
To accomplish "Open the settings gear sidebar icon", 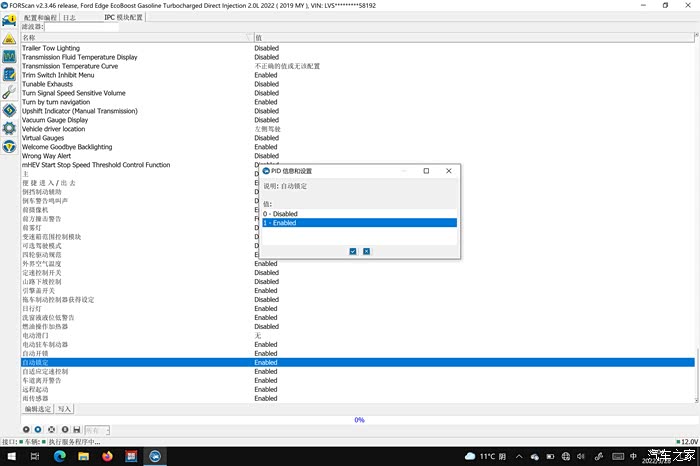I will click(x=9, y=128).
